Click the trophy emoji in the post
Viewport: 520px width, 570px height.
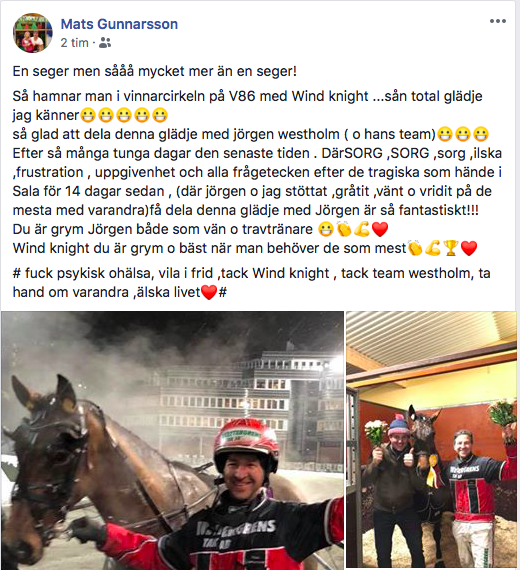pyautogui.click(x=451, y=249)
